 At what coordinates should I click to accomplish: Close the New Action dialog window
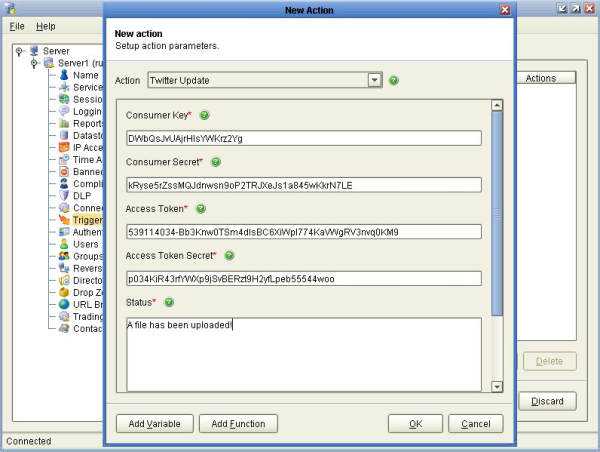505,10
